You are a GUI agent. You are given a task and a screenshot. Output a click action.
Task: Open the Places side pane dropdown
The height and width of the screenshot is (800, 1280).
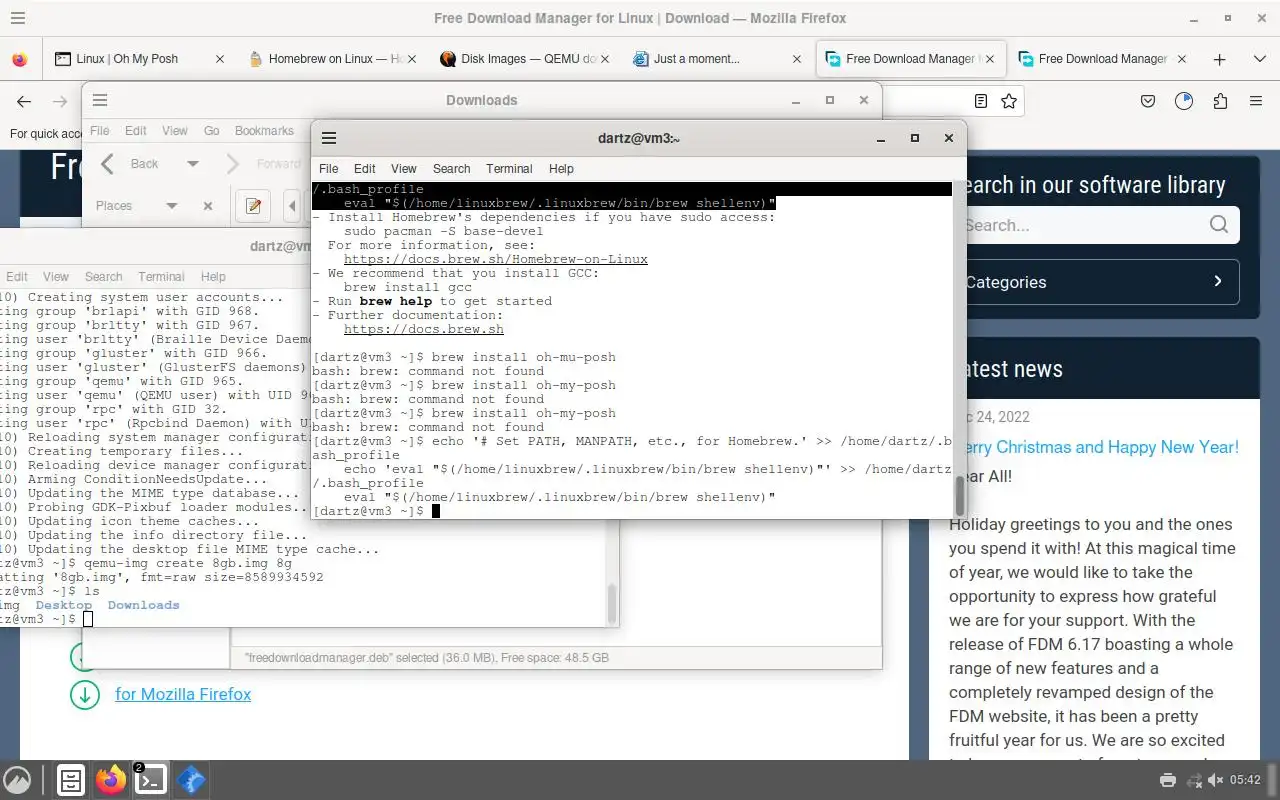click(x=171, y=206)
